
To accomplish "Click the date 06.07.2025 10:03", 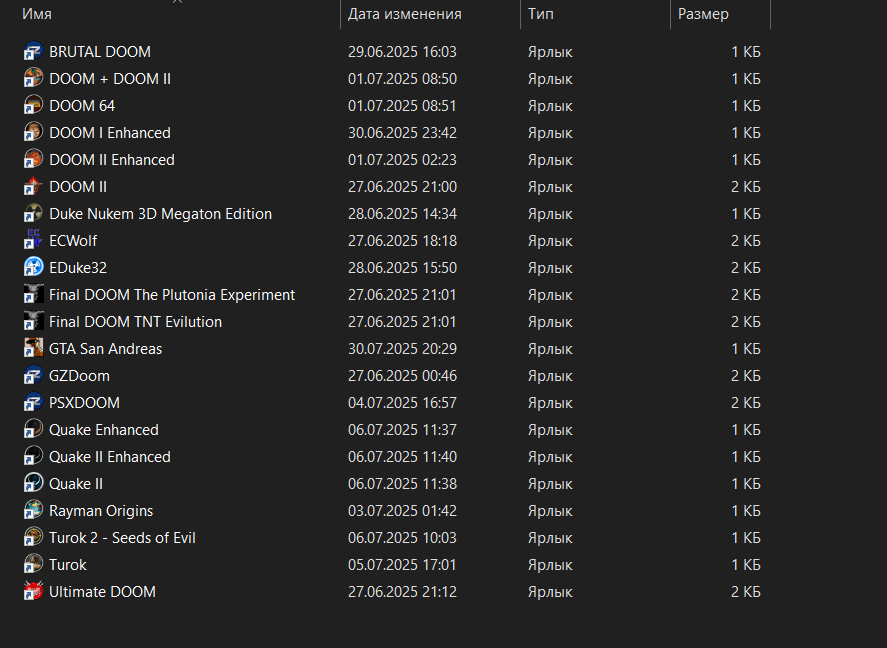I will pyautogui.click(x=402, y=538).
